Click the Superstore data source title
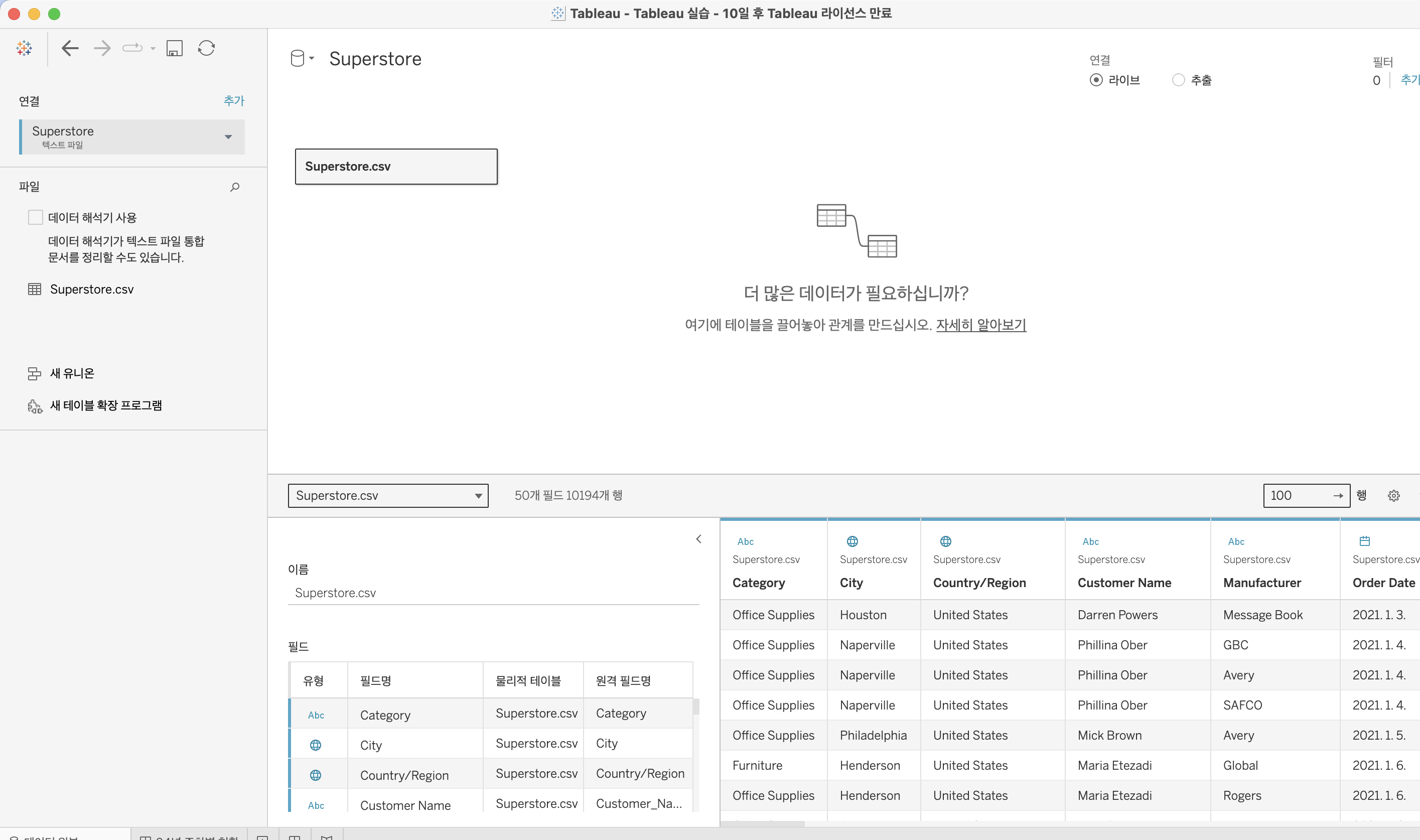Viewport: 1420px width, 840px height. point(375,59)
